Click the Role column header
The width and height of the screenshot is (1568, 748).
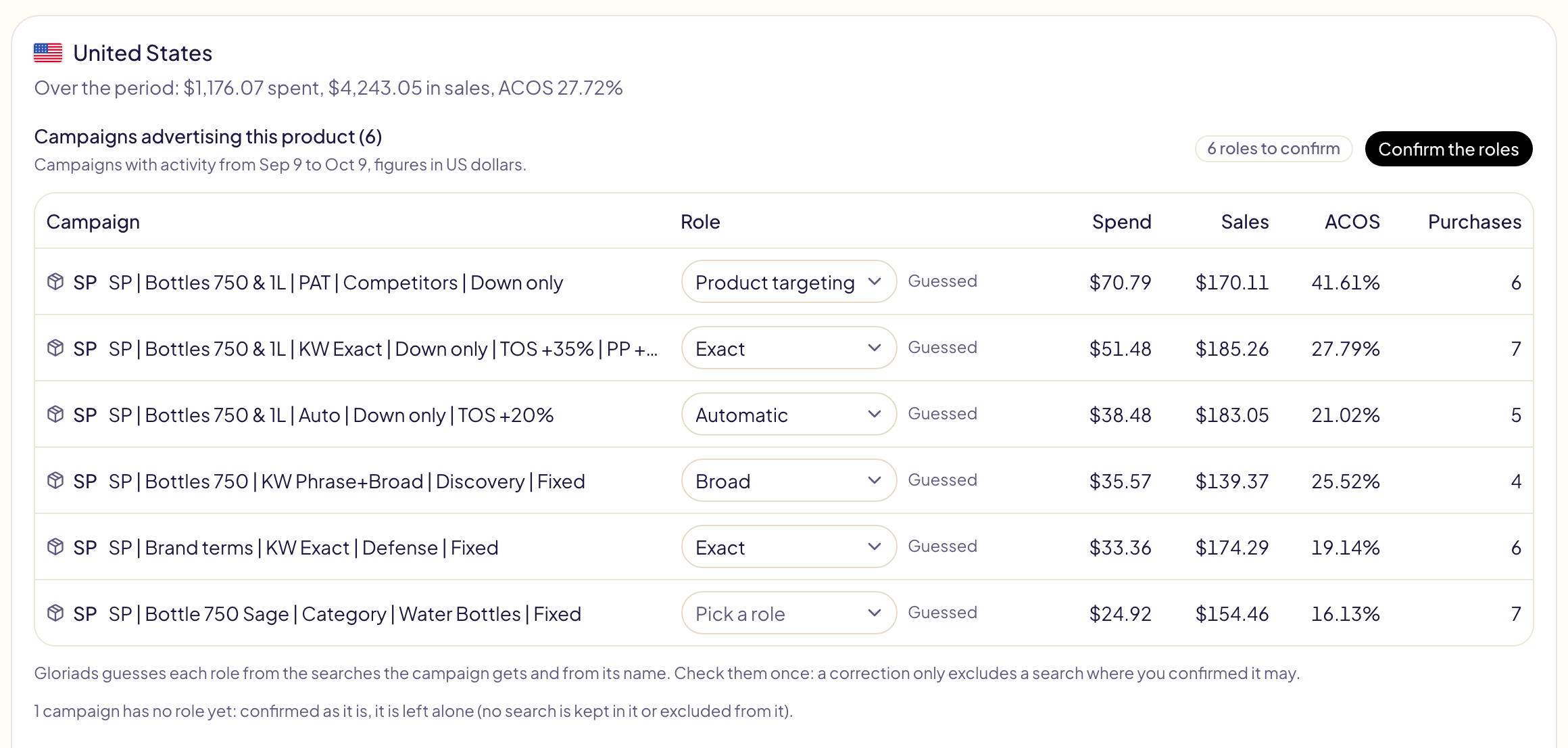click(700, 222)
